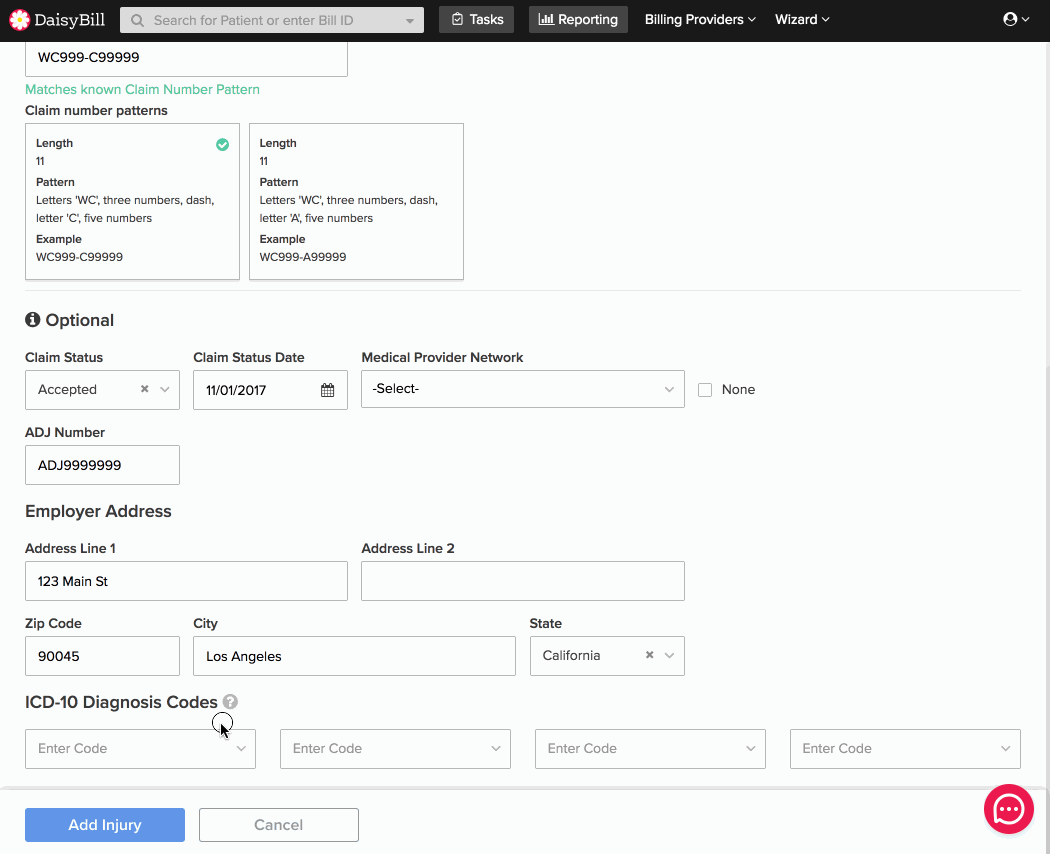The image size is (1050, 854).
Task: Click the green checkmark on first claim pattern
Action: pyautogui.click(x=222, y=145)
